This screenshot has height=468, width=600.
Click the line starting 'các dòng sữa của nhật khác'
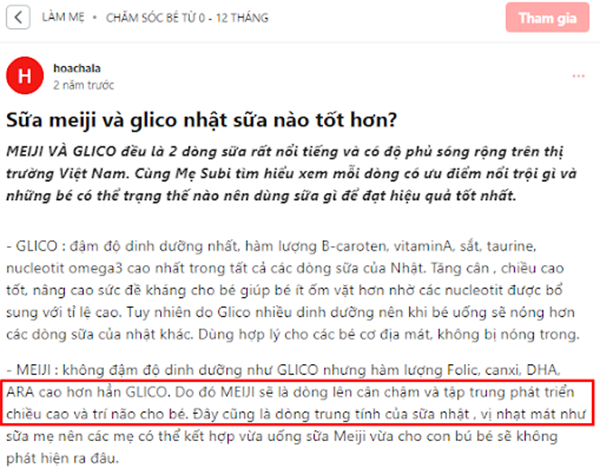pos(293,334)
